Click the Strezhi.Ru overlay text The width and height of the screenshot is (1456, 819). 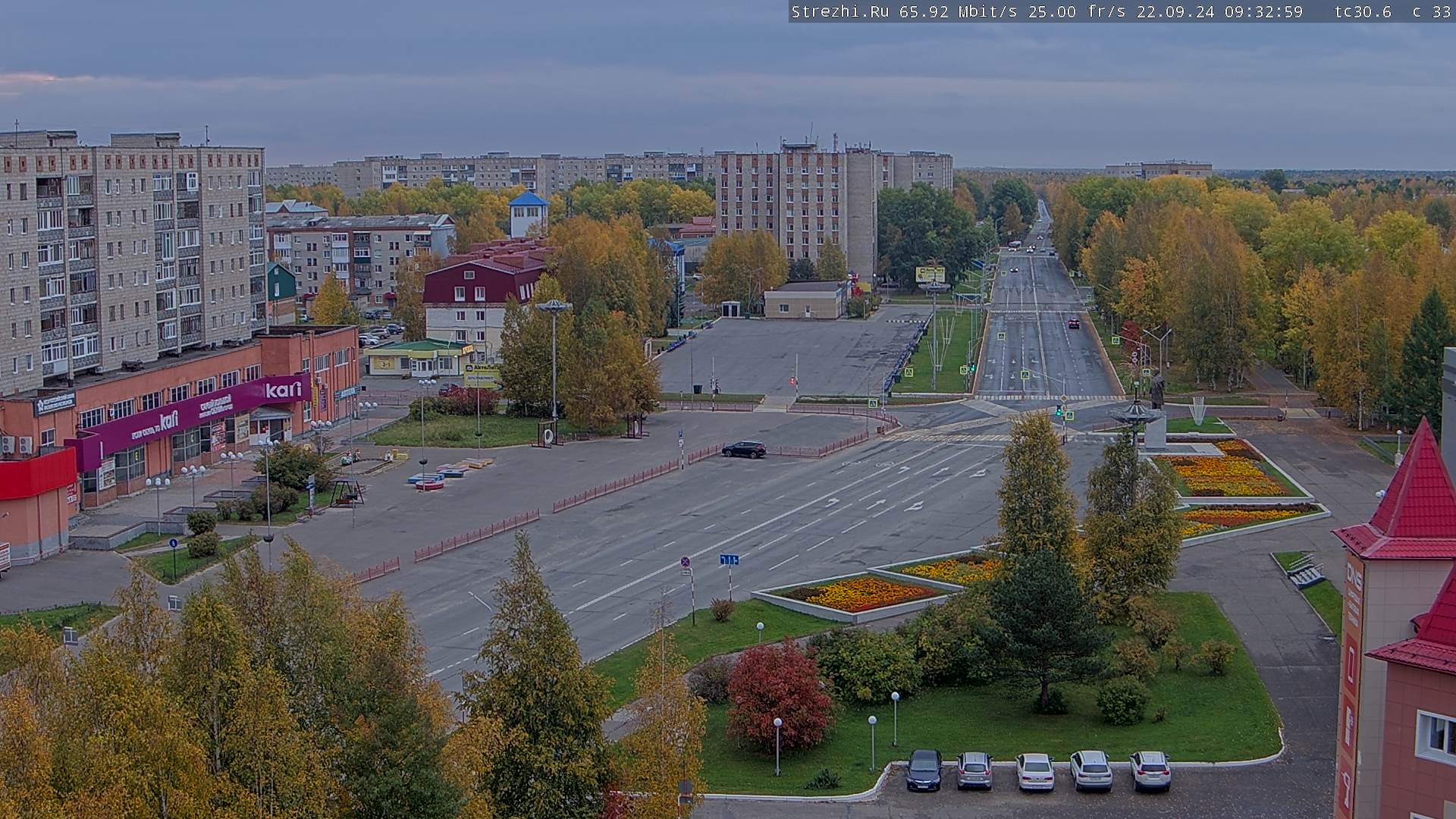(x=840, y=11)
